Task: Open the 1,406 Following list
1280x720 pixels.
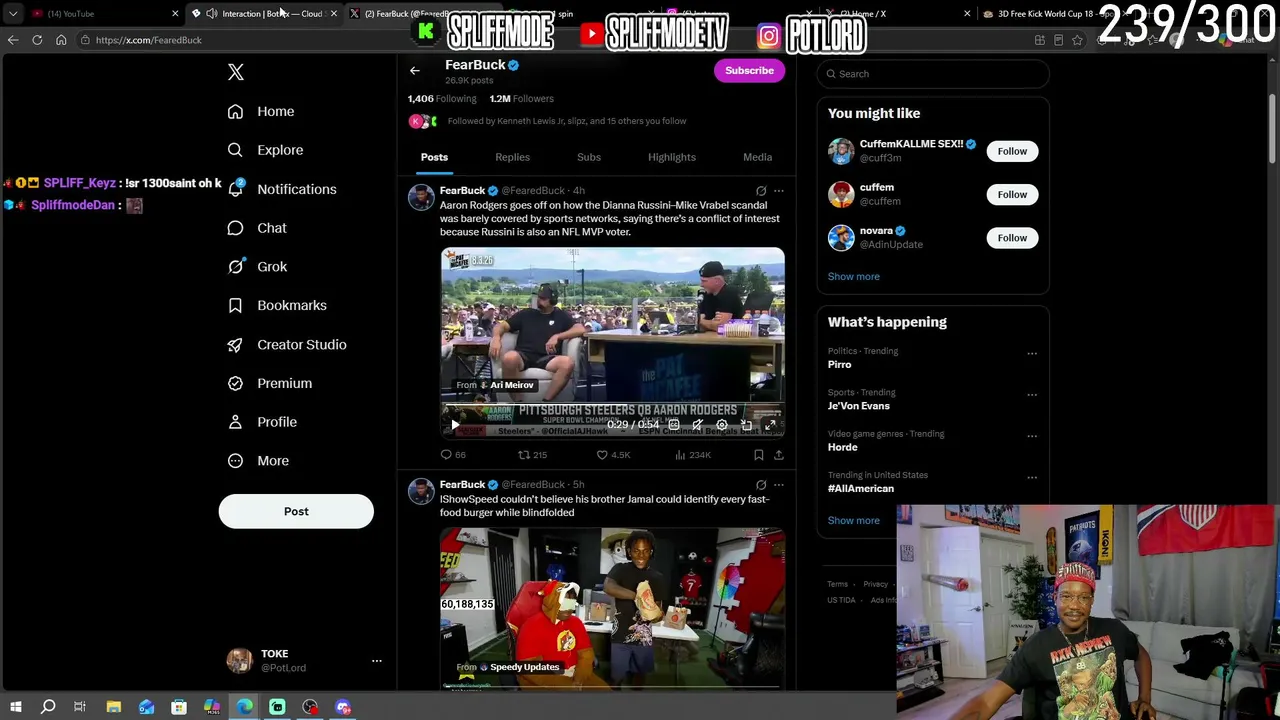Action: tap(442, 99)
